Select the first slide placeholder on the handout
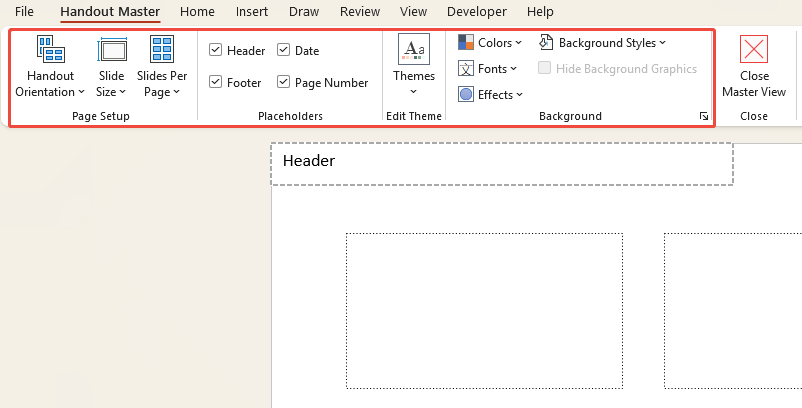The image size is (802, 408). [484, 311]
